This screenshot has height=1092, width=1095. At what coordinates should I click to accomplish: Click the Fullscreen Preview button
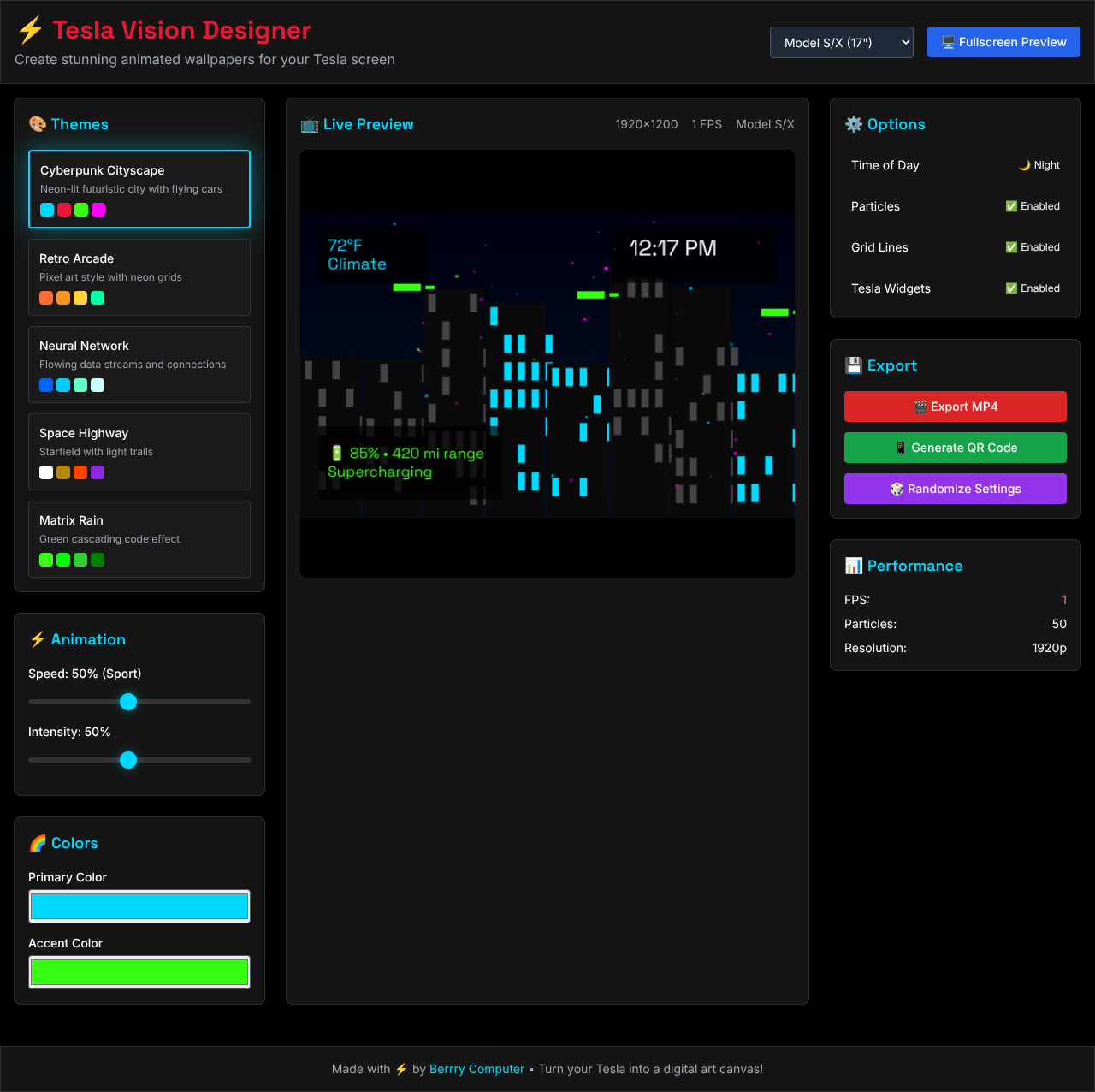pos(1003,41)
